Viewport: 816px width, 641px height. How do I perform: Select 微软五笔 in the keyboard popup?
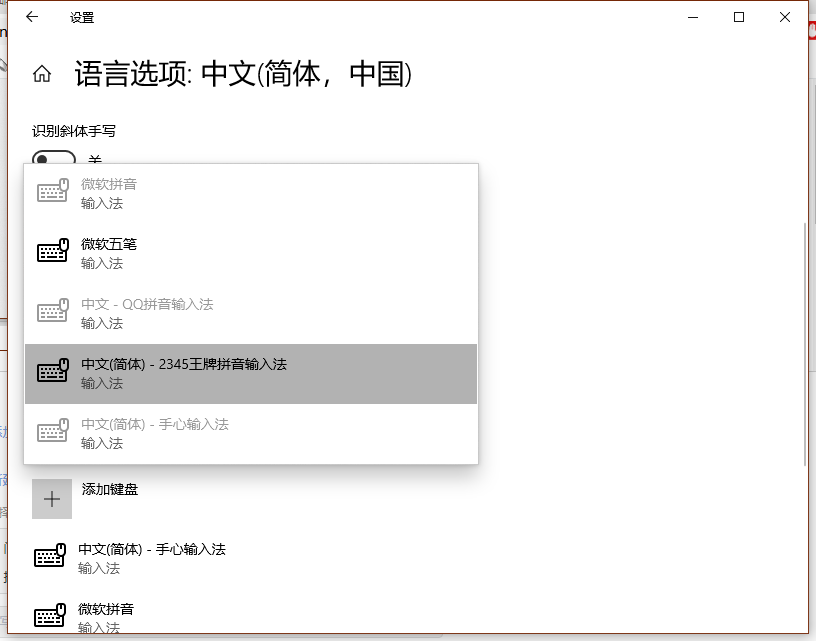251,253
